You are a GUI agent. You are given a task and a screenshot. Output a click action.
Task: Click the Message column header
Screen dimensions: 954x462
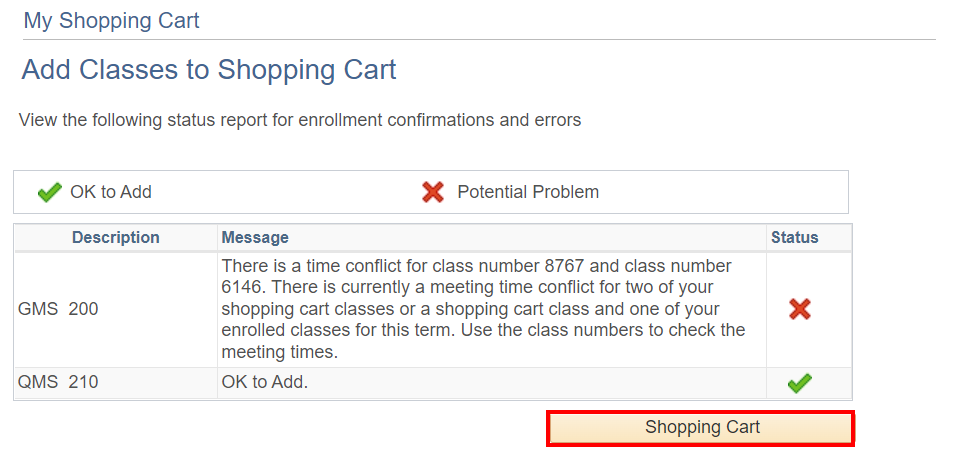point(255,238)
